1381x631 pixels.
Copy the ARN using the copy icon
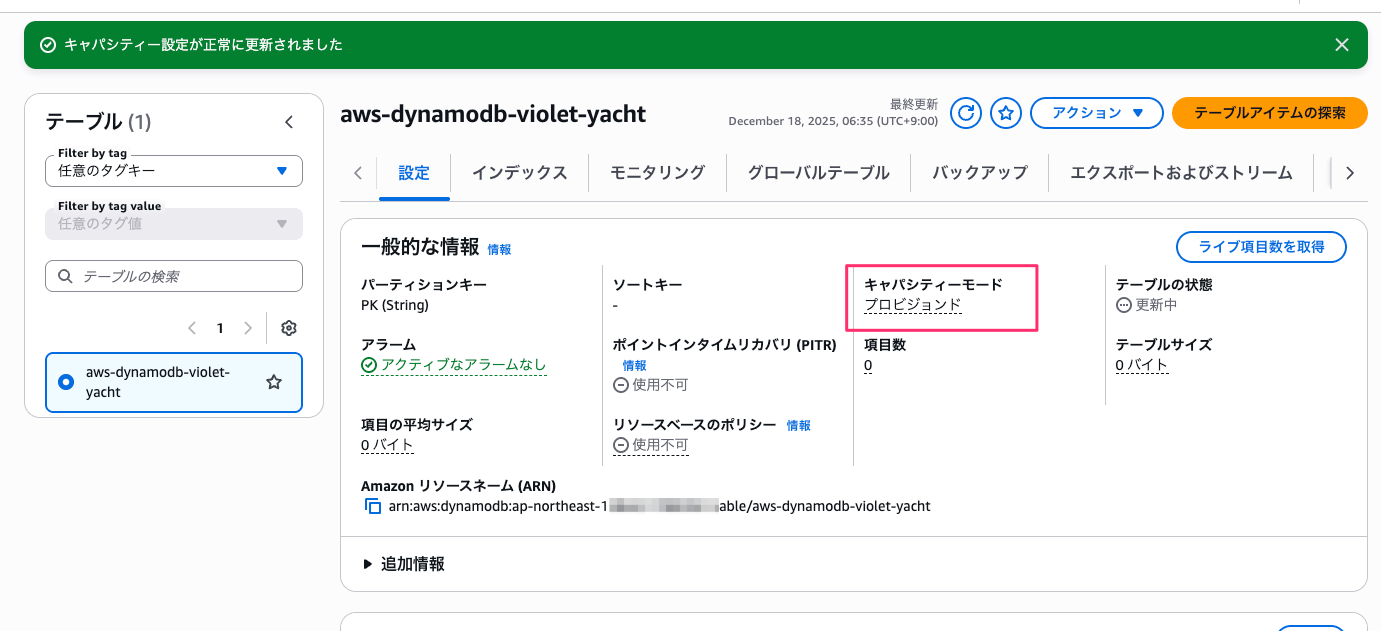[373, 507]
